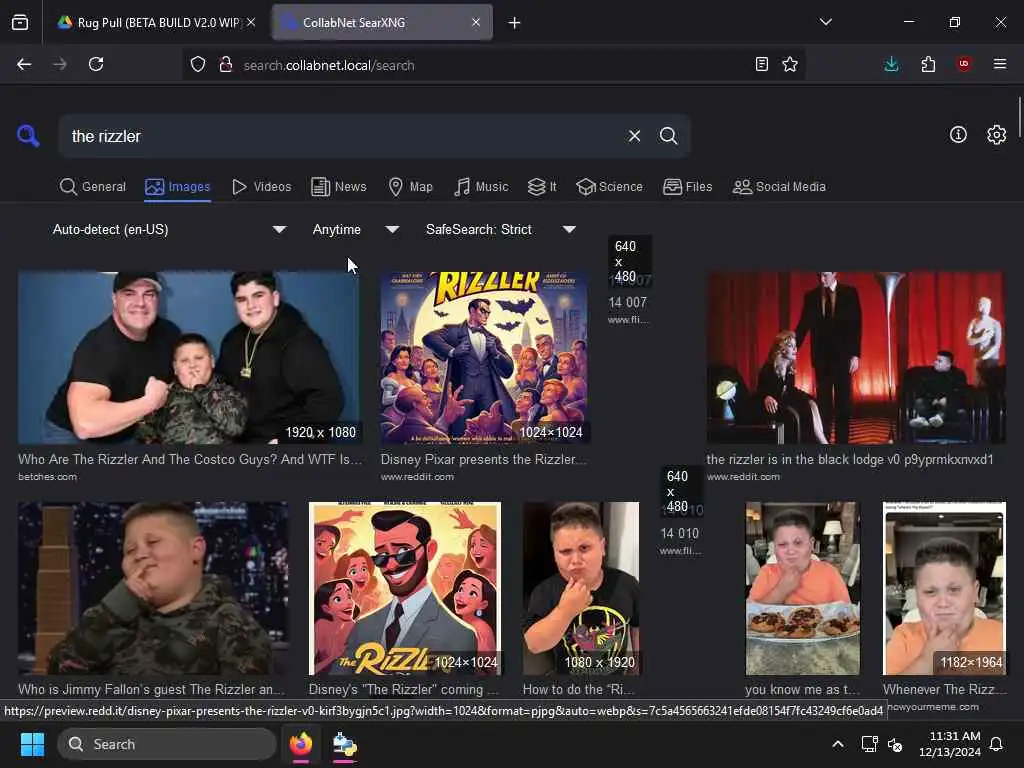The image size is (1024, 768).
Task: Click the betches.com source link
Action: (x=47, y=477)
